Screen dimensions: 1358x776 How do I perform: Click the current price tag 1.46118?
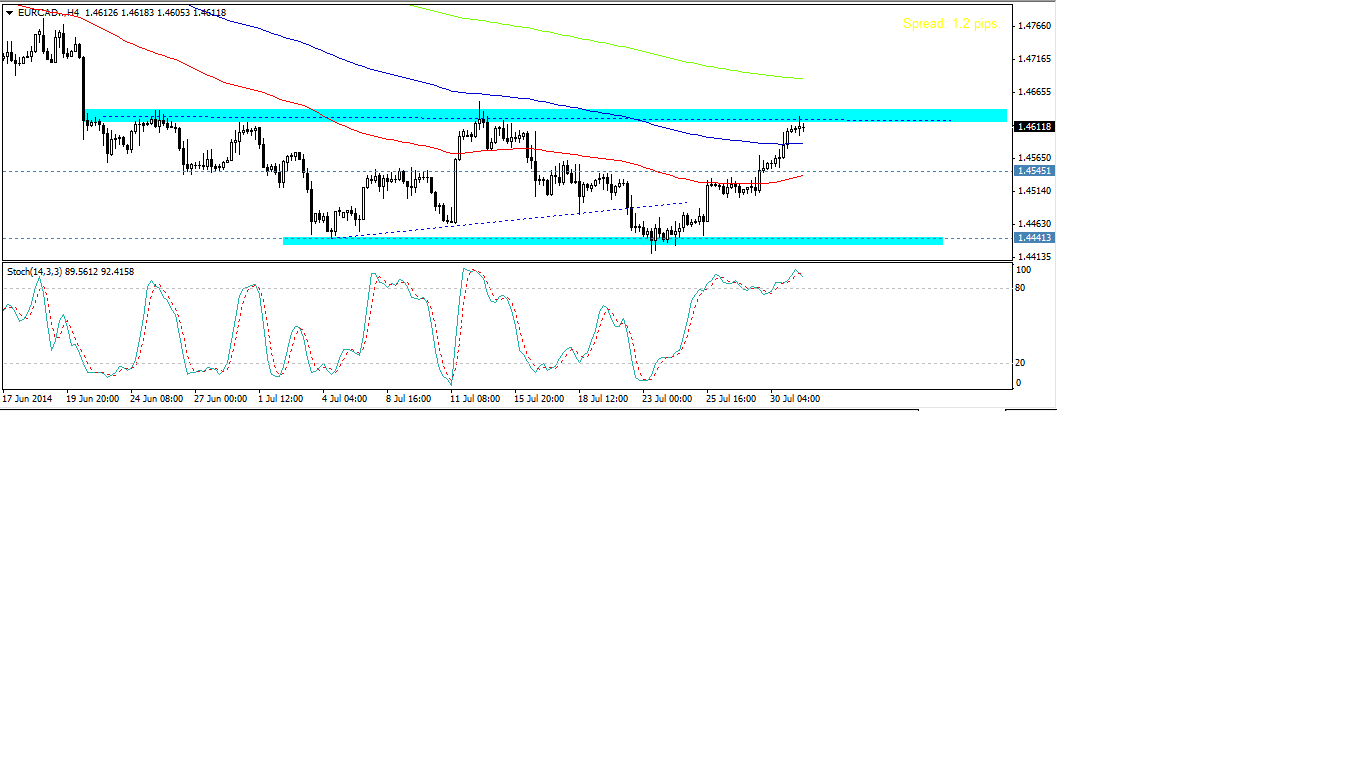(1034, 127)
